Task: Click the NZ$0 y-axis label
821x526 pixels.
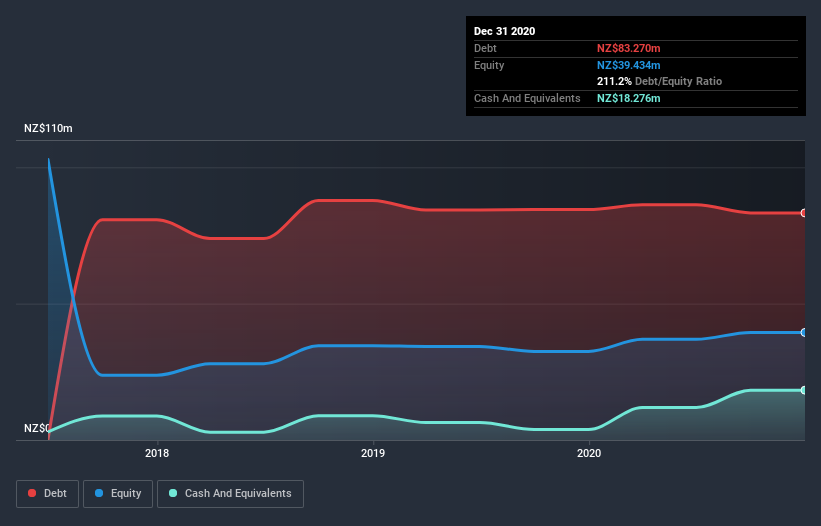Action: coord(37,428)
